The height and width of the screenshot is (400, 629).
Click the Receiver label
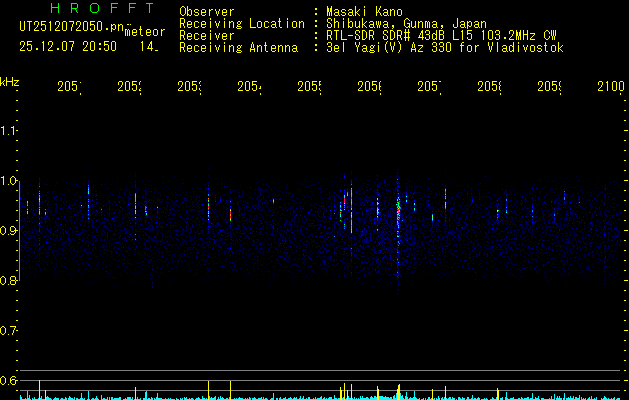(207, 36)
